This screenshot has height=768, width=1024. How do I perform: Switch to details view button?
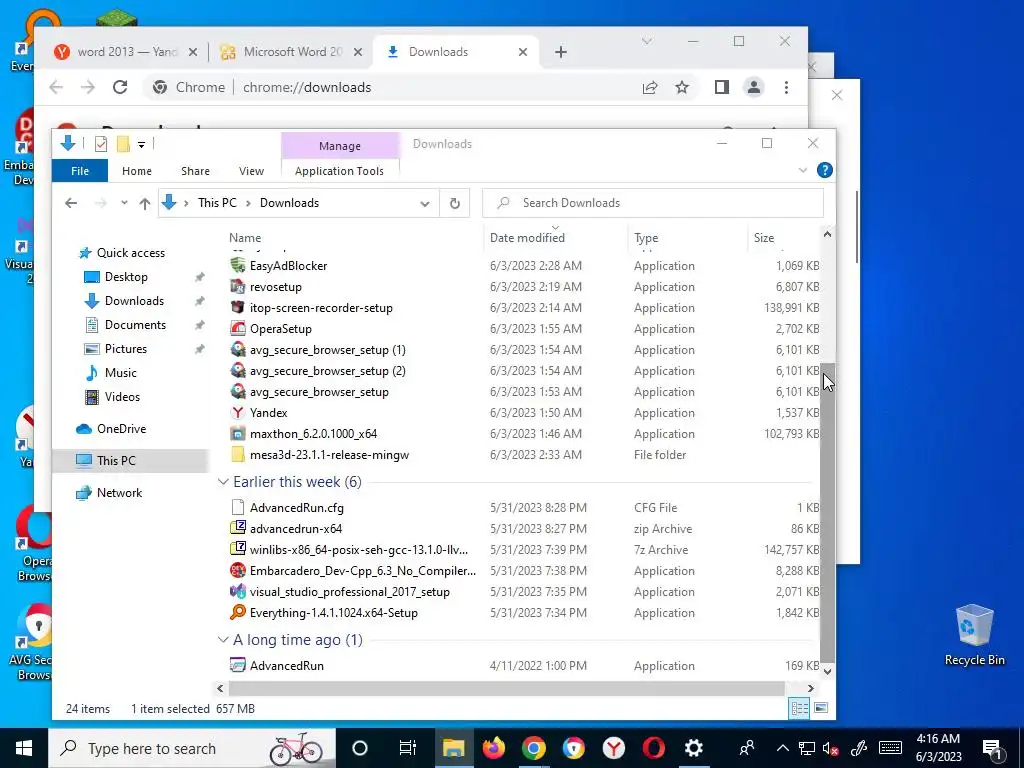[799, 708]
